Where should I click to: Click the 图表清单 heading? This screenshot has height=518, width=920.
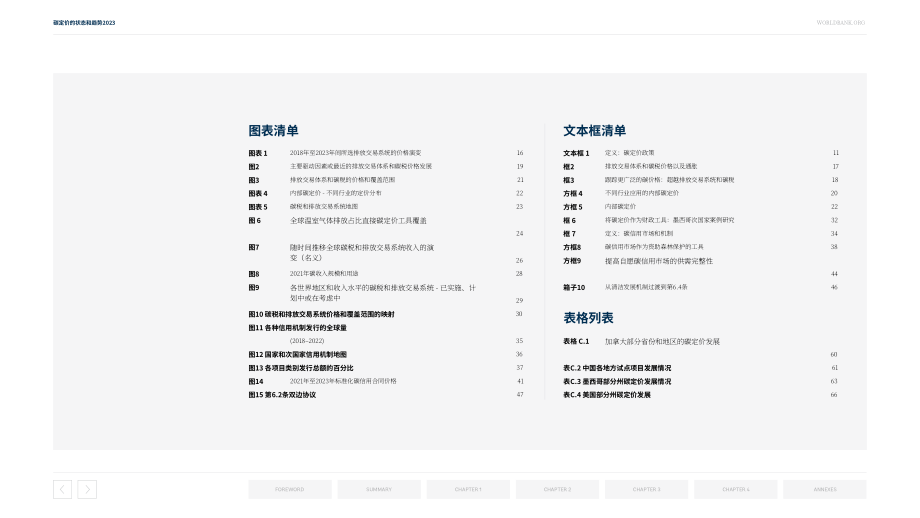pyautogui.click(x=273, y=131)
